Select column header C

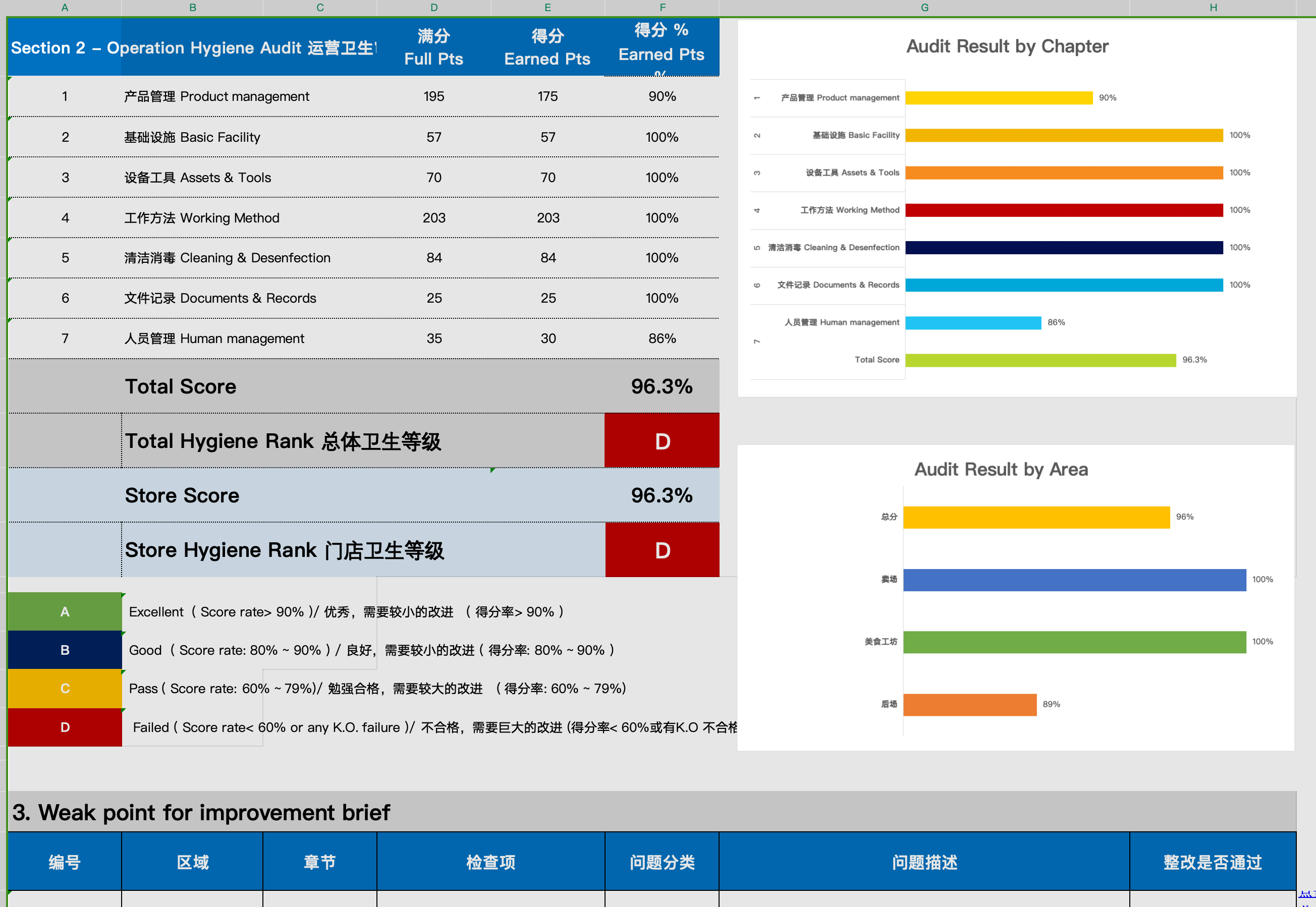click(x=320, y=8)
